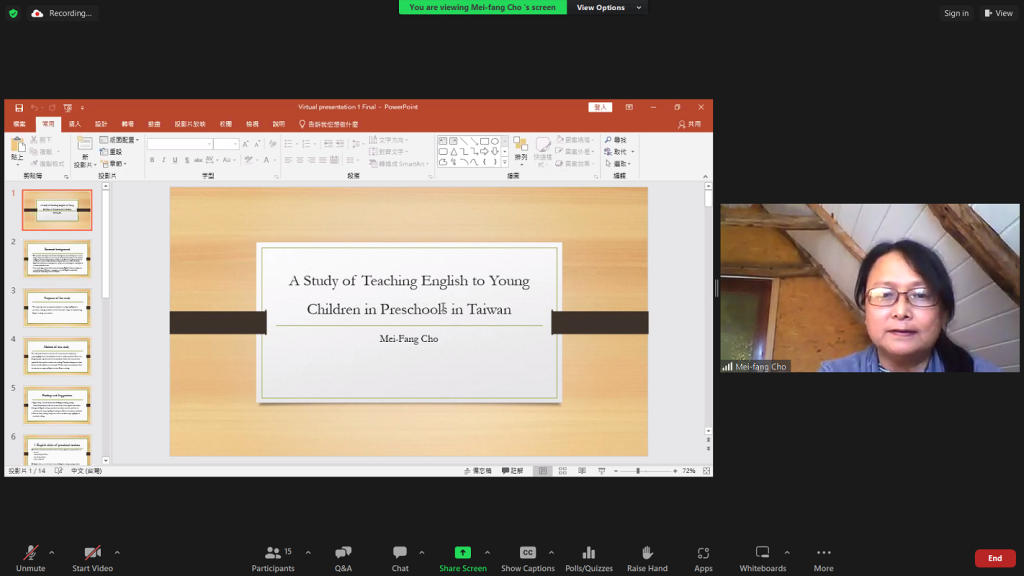Expand the View Options dropdown

click(606, 8)
